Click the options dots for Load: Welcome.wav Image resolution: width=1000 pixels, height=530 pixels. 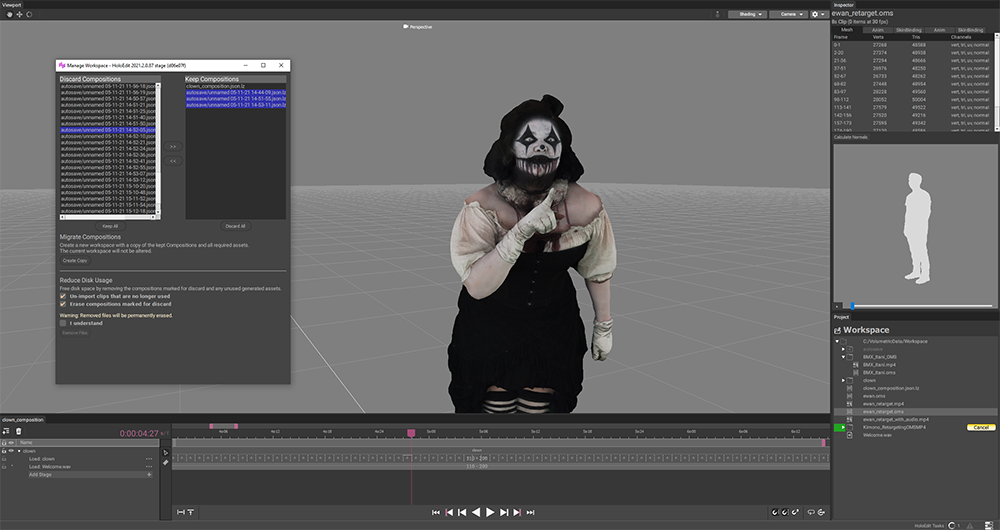coord(149,467)
